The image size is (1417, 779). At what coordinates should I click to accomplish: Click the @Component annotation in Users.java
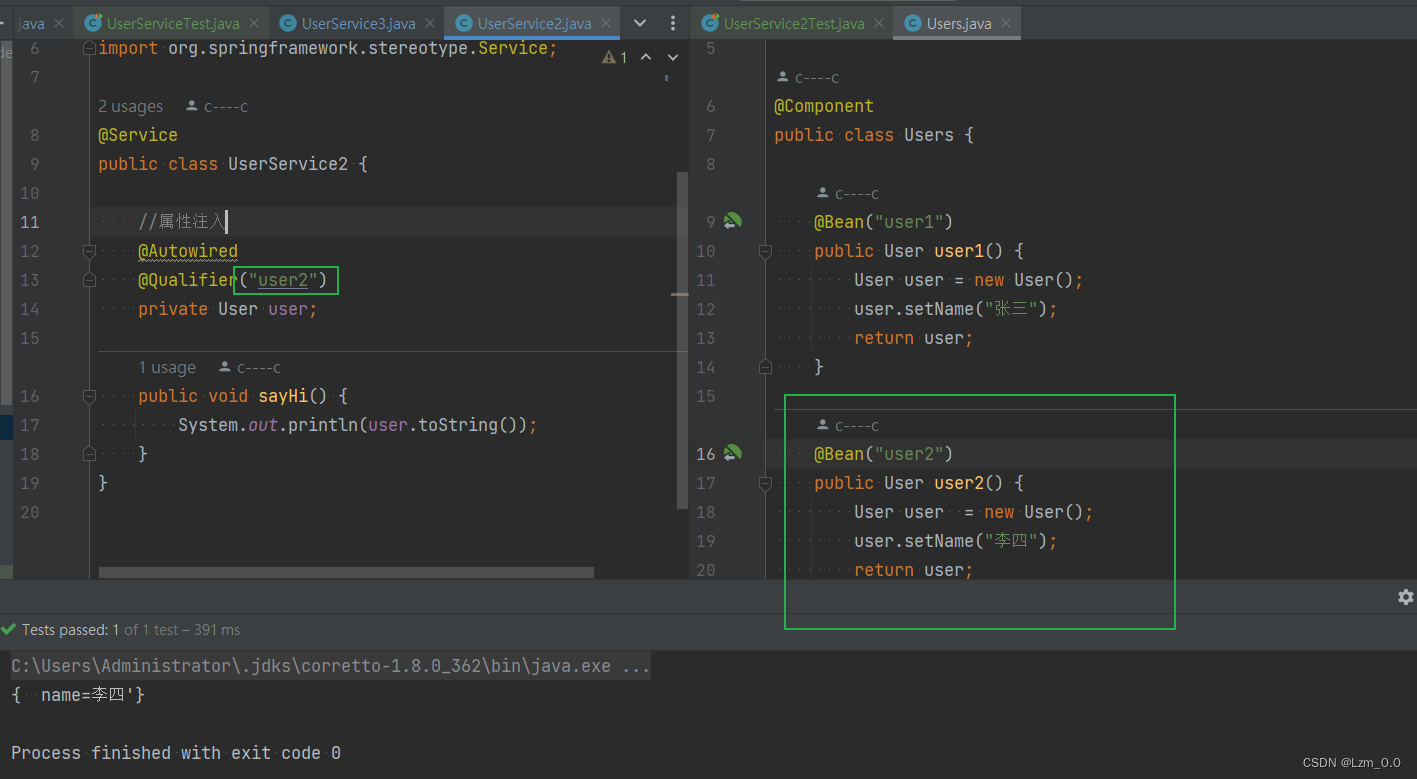[x=824, y=106]
